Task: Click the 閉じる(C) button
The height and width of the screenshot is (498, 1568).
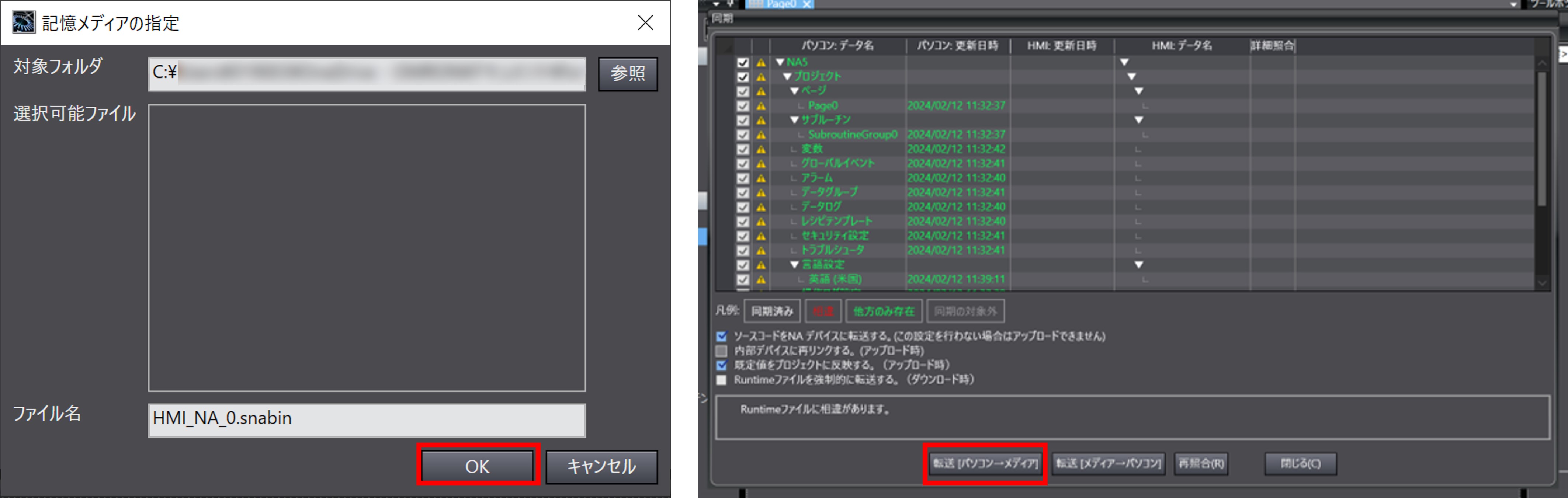Action: pos(1300,463)
